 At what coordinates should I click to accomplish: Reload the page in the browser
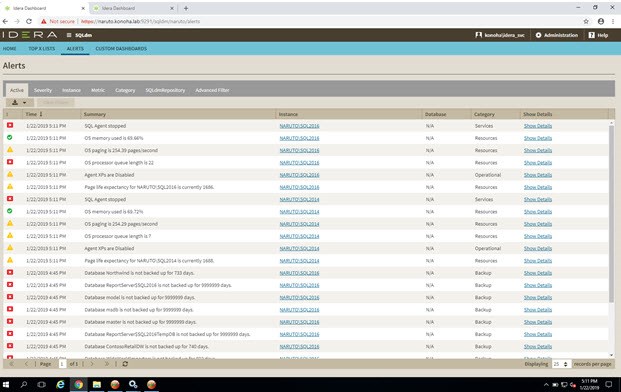(x=29, y=21)
